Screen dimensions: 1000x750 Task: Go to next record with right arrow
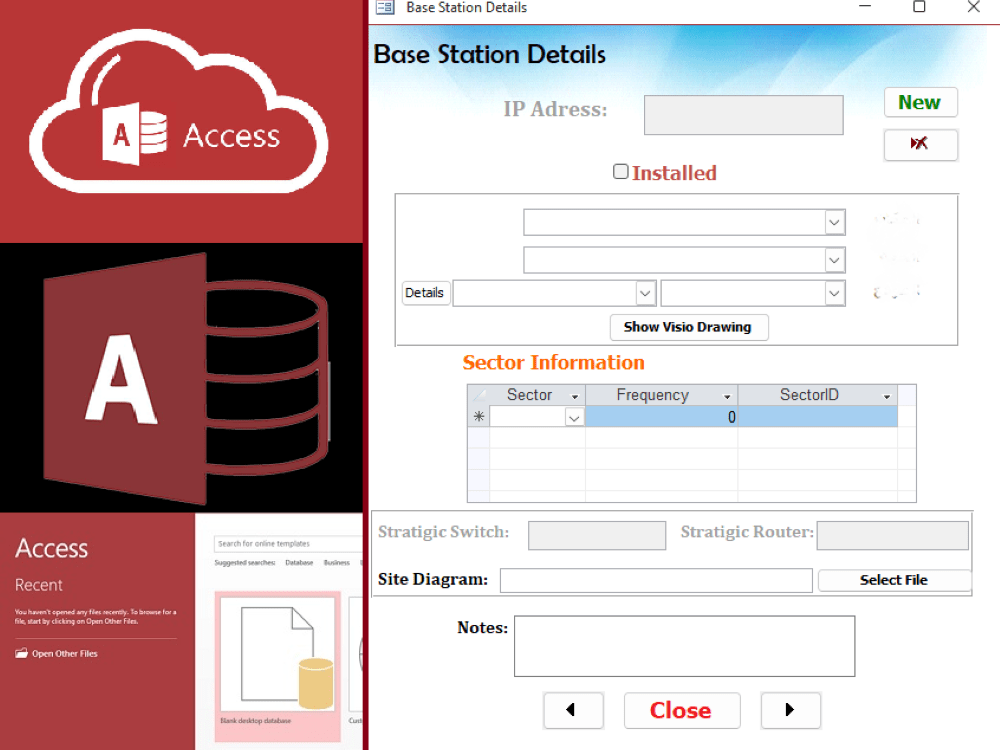790,710
